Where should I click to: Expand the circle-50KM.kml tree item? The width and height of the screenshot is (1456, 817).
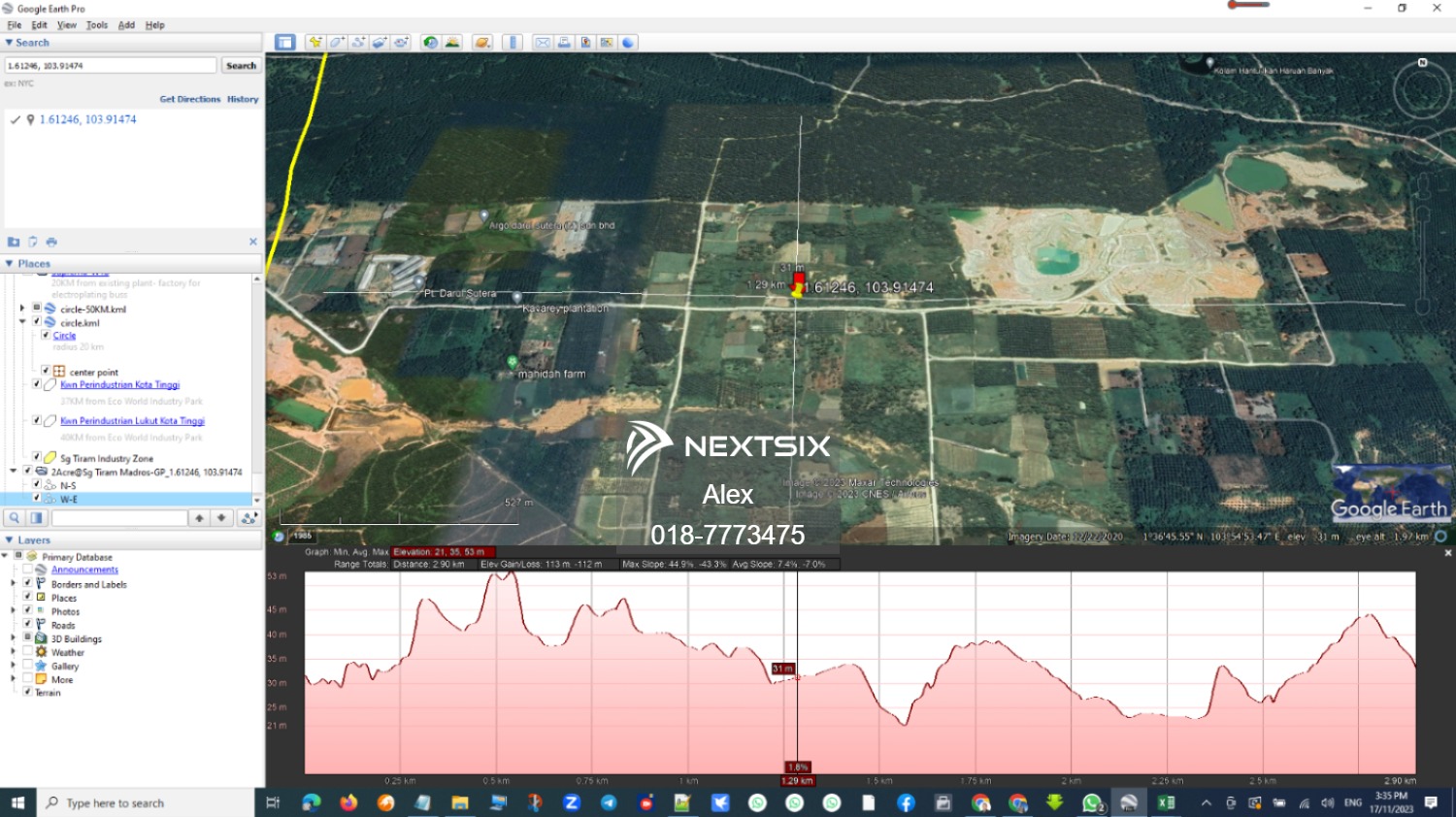pos(22,309)
